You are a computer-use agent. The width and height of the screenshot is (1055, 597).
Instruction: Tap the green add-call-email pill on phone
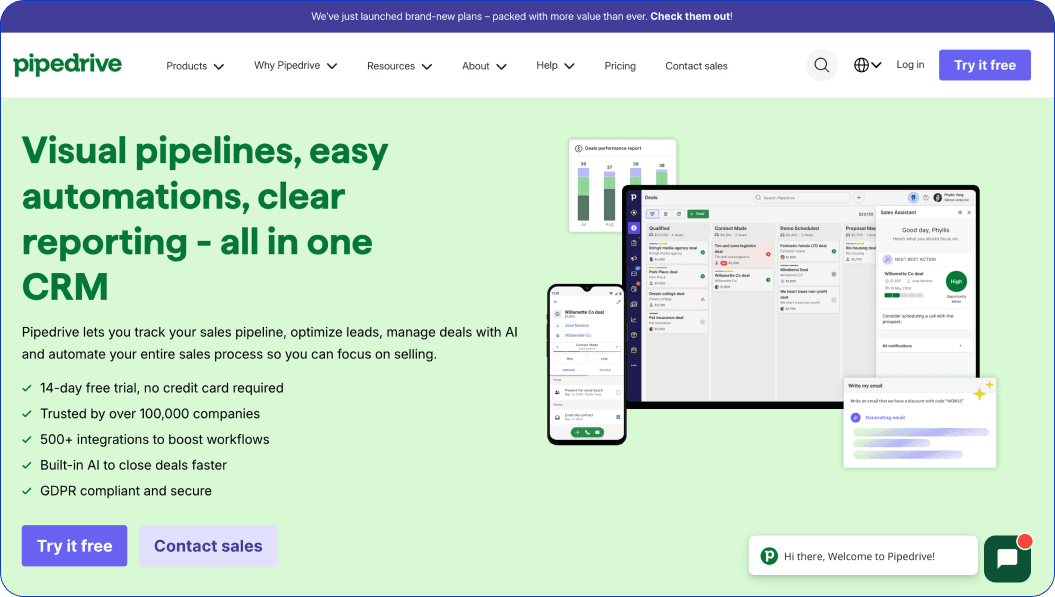587,432
